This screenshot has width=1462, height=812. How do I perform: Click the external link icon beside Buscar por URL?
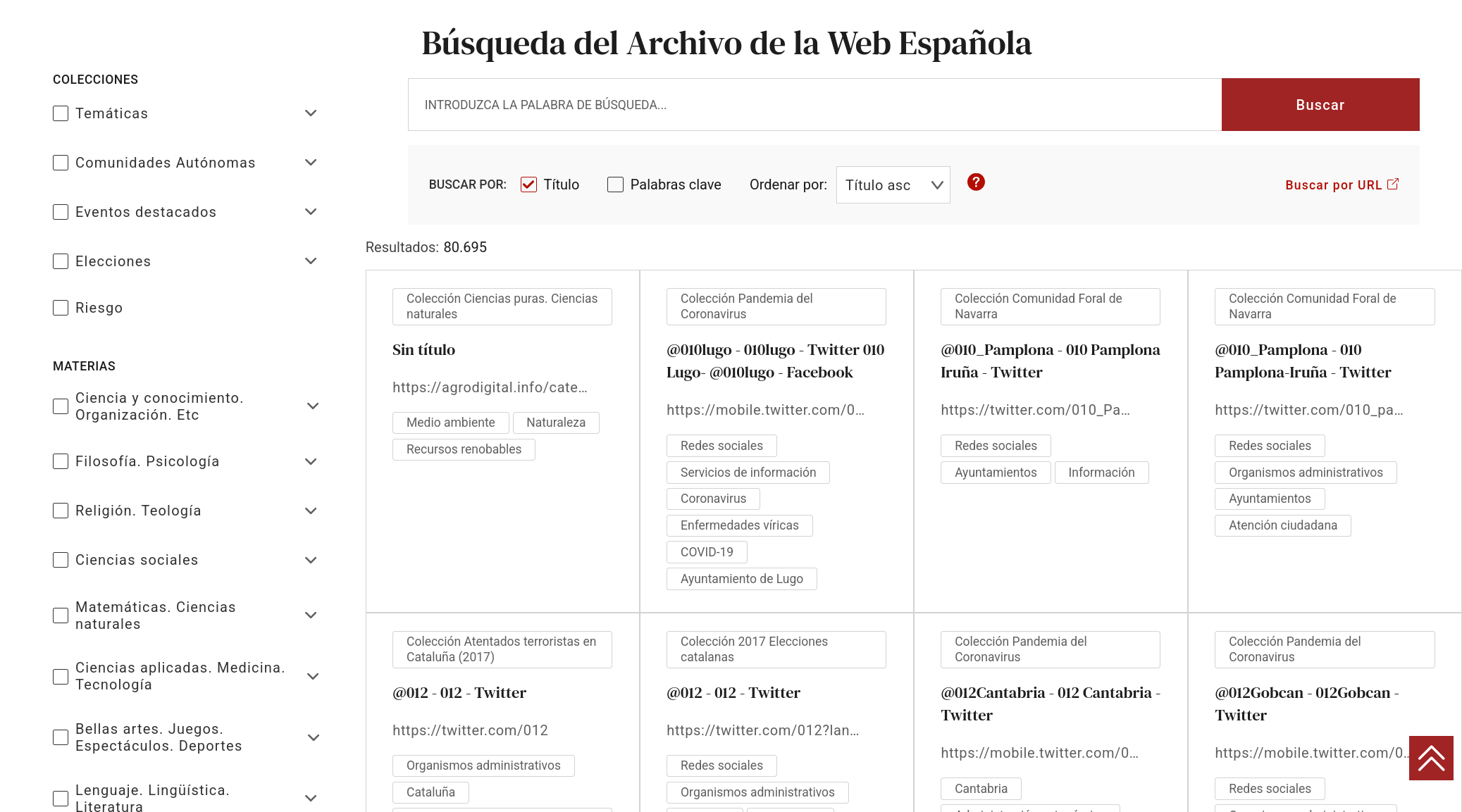[x=1393, y=184]
